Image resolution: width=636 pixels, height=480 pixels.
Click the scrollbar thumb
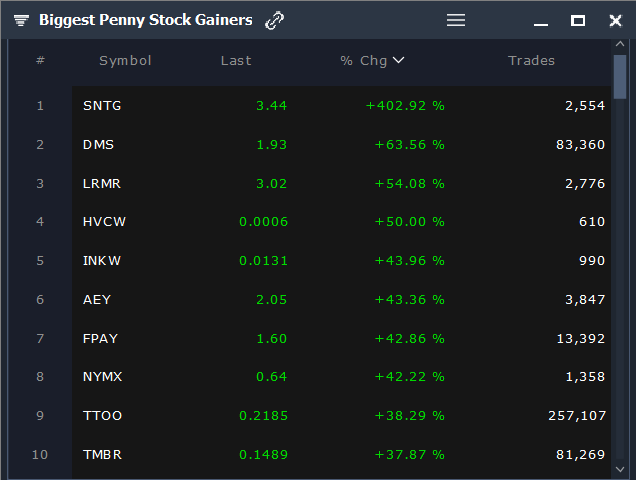pyautogui.click(x=620, y=77)
